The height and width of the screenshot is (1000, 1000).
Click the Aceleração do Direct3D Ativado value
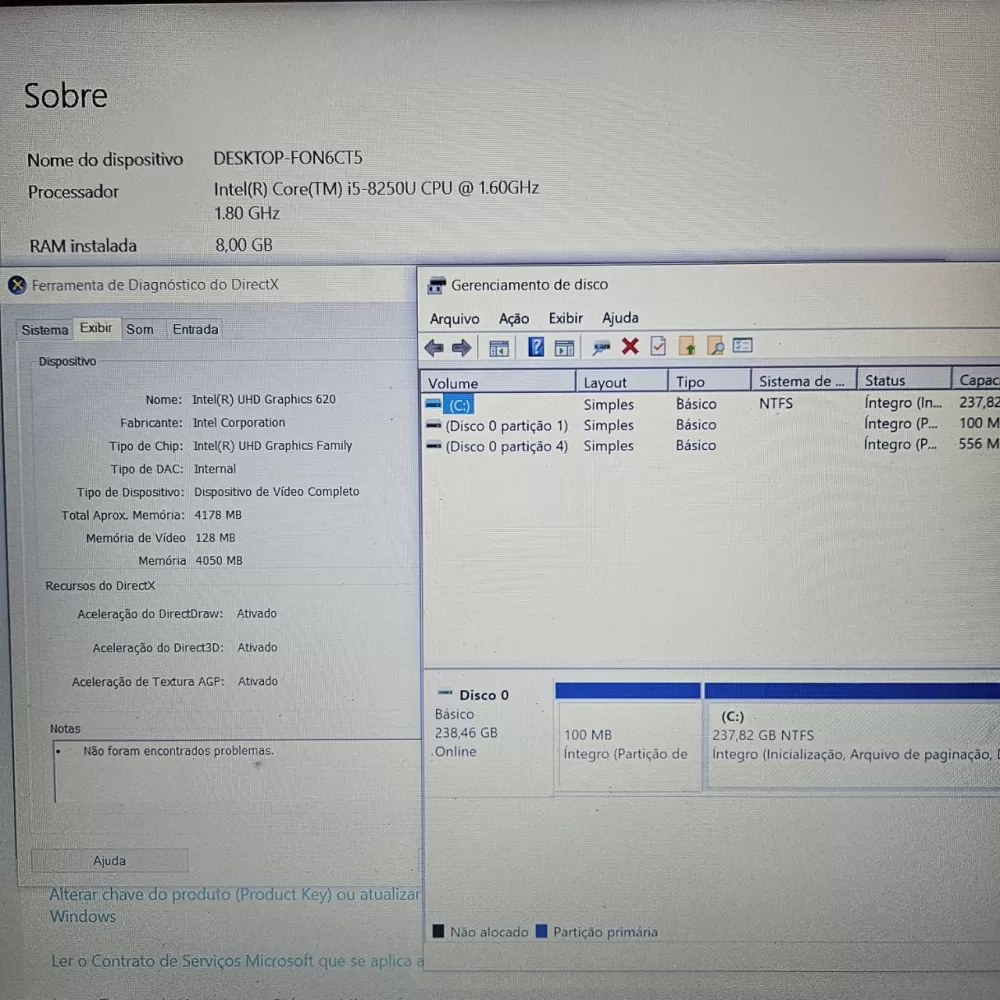coord(257,647)
